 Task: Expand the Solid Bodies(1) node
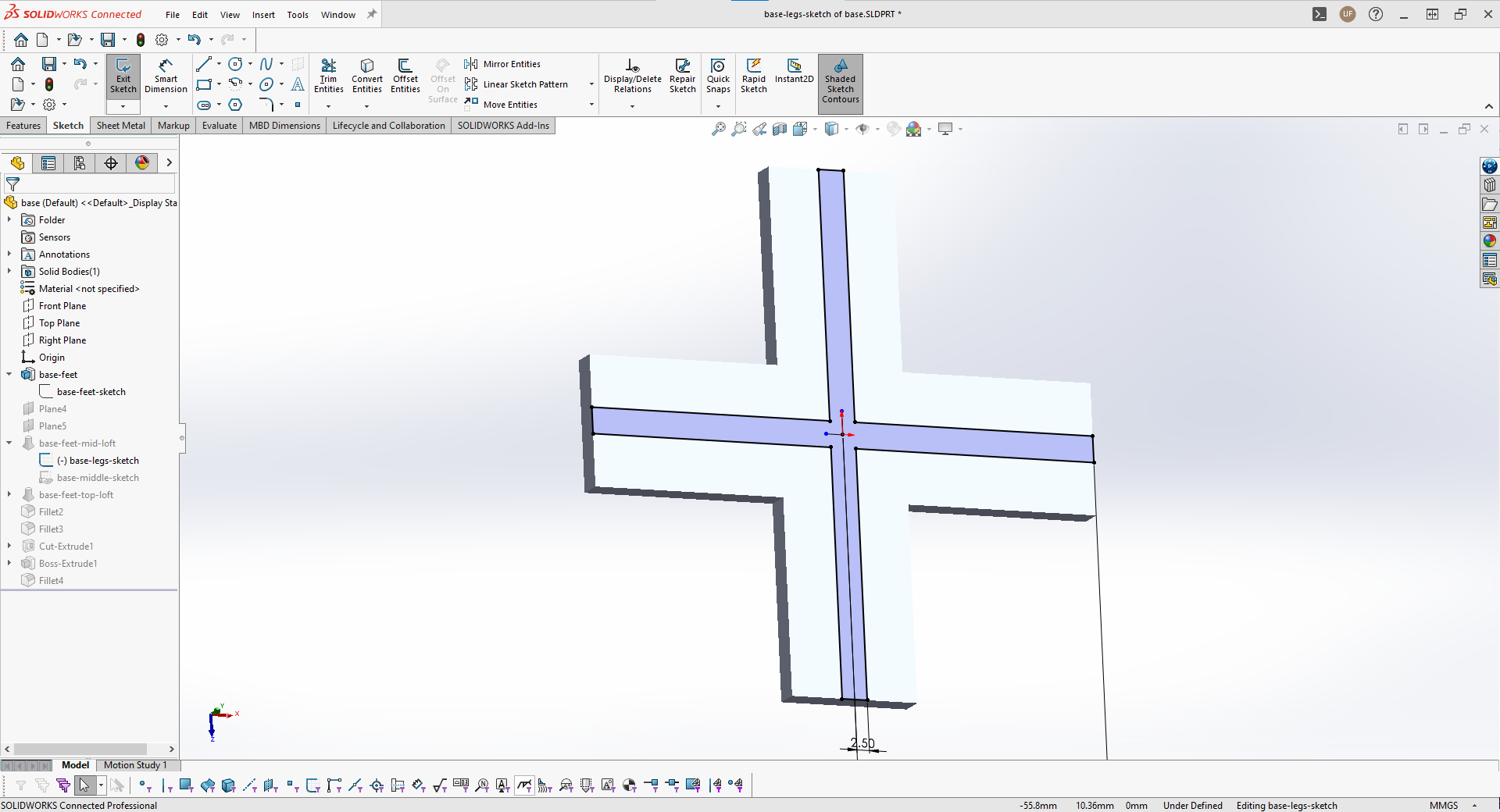click(x=9, y=272)
